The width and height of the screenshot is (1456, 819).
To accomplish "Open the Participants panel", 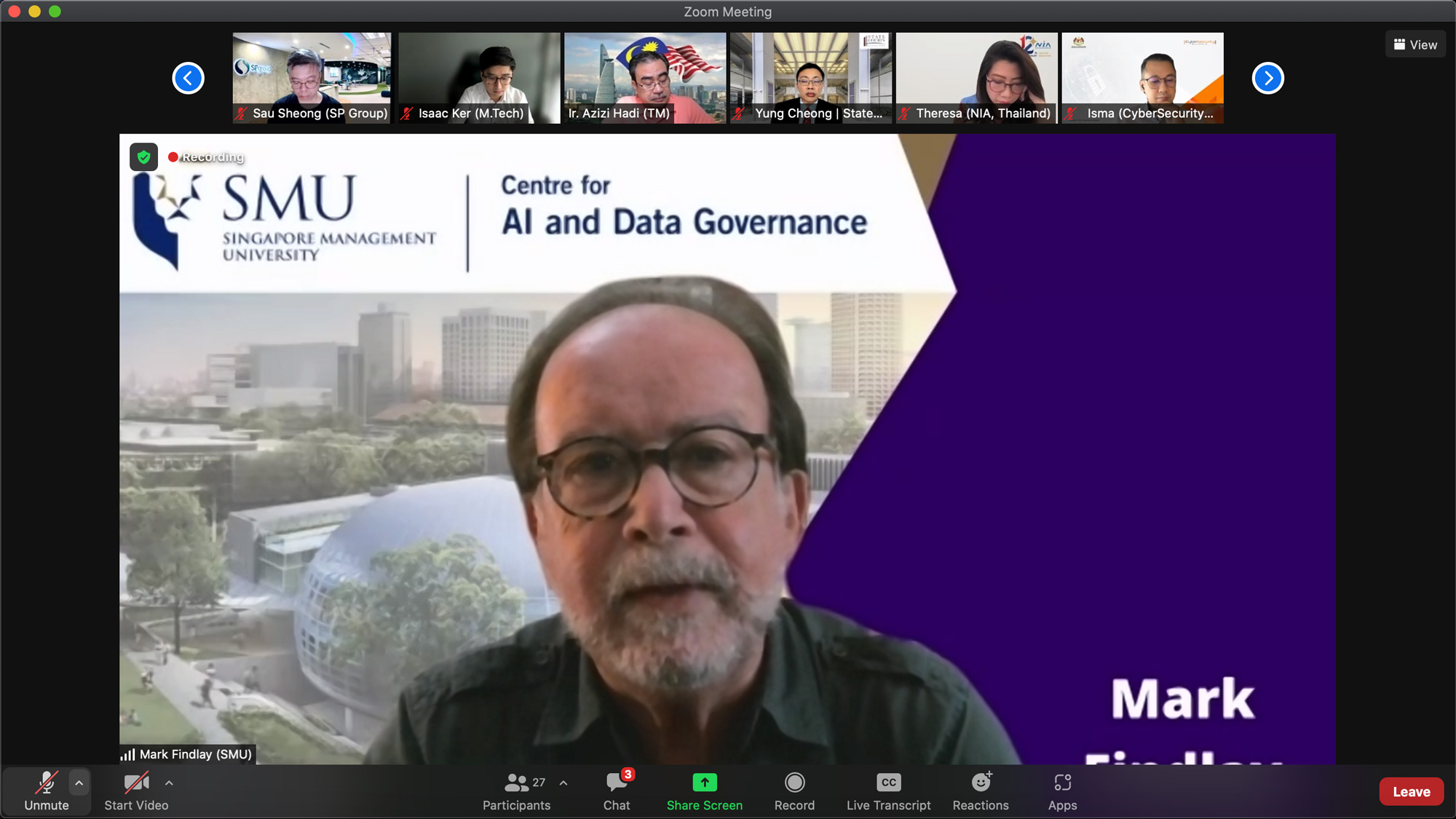I will tap(516, 791).
